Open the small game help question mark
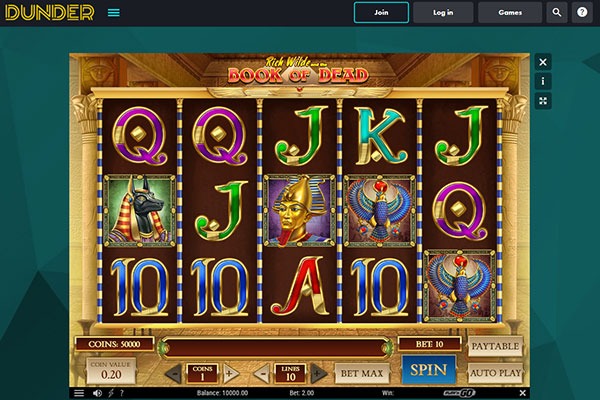600x400 pixels. click(122, 393)
